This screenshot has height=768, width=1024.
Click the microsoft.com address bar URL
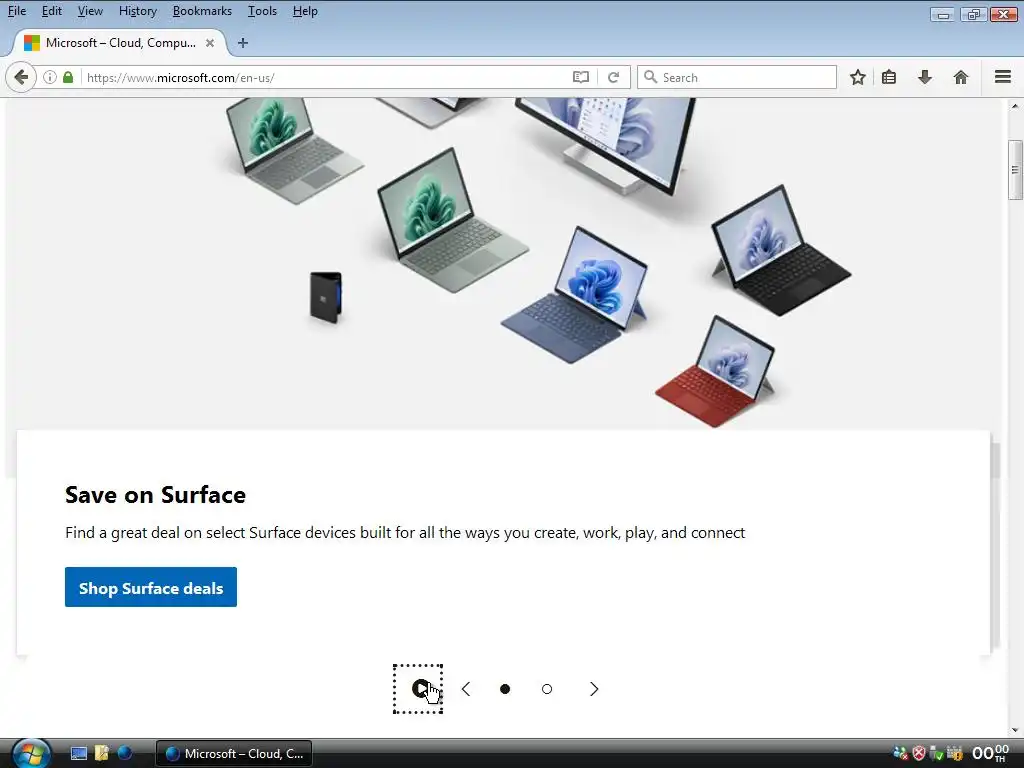[180, 78]
